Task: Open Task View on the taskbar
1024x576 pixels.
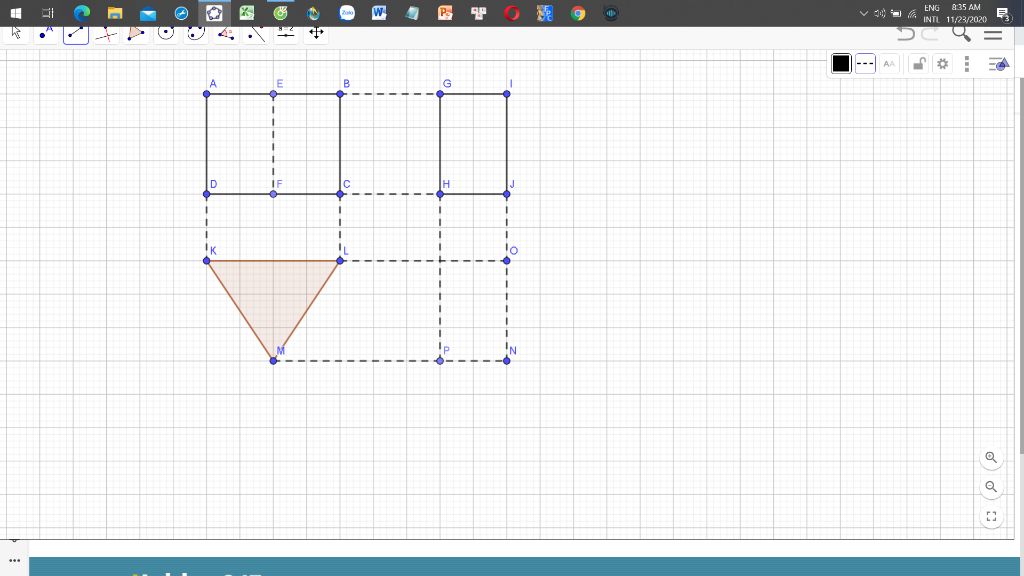Action: coord(48,13)
